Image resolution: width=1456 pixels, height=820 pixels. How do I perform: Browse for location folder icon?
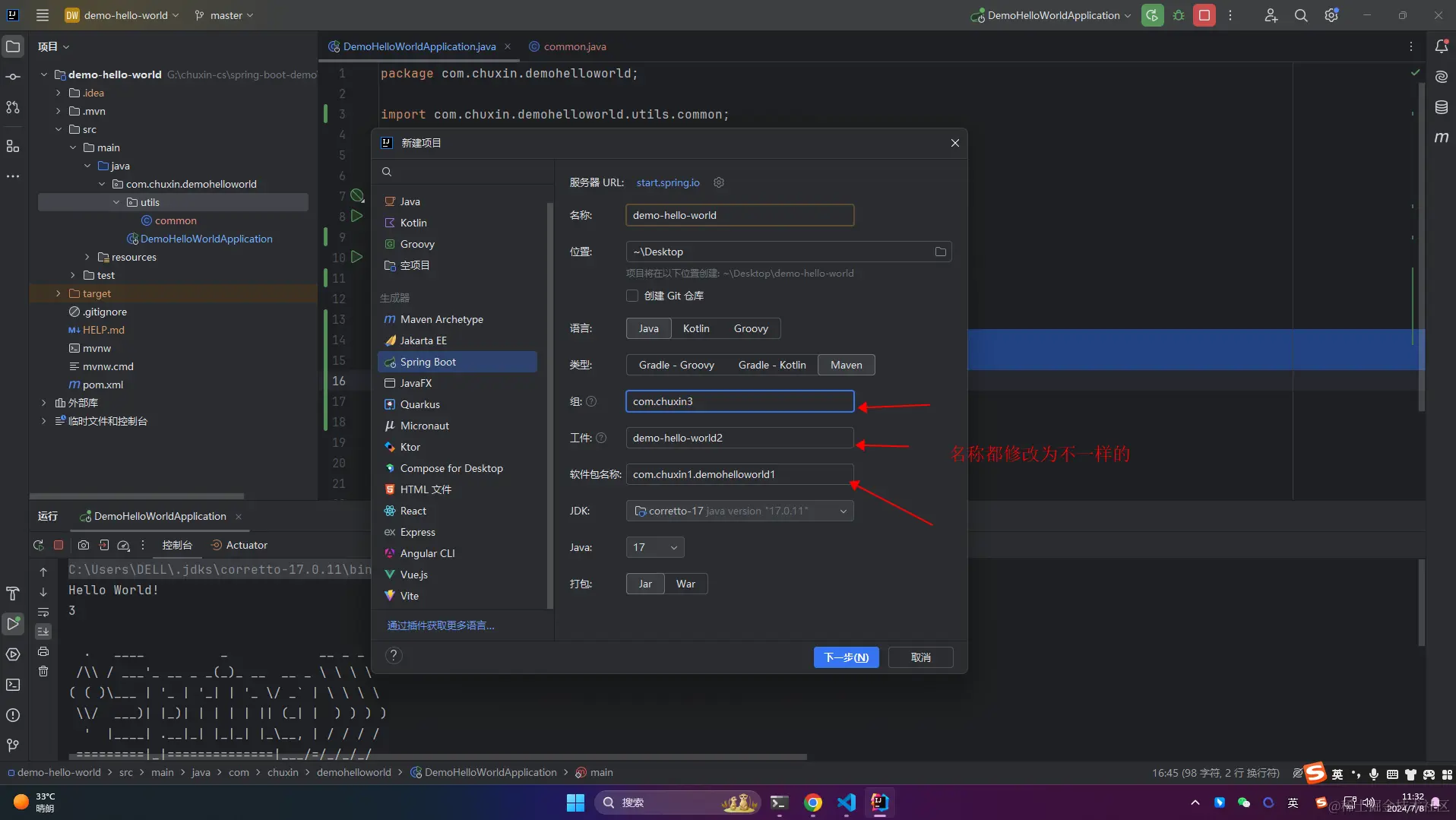pos(941,252)
